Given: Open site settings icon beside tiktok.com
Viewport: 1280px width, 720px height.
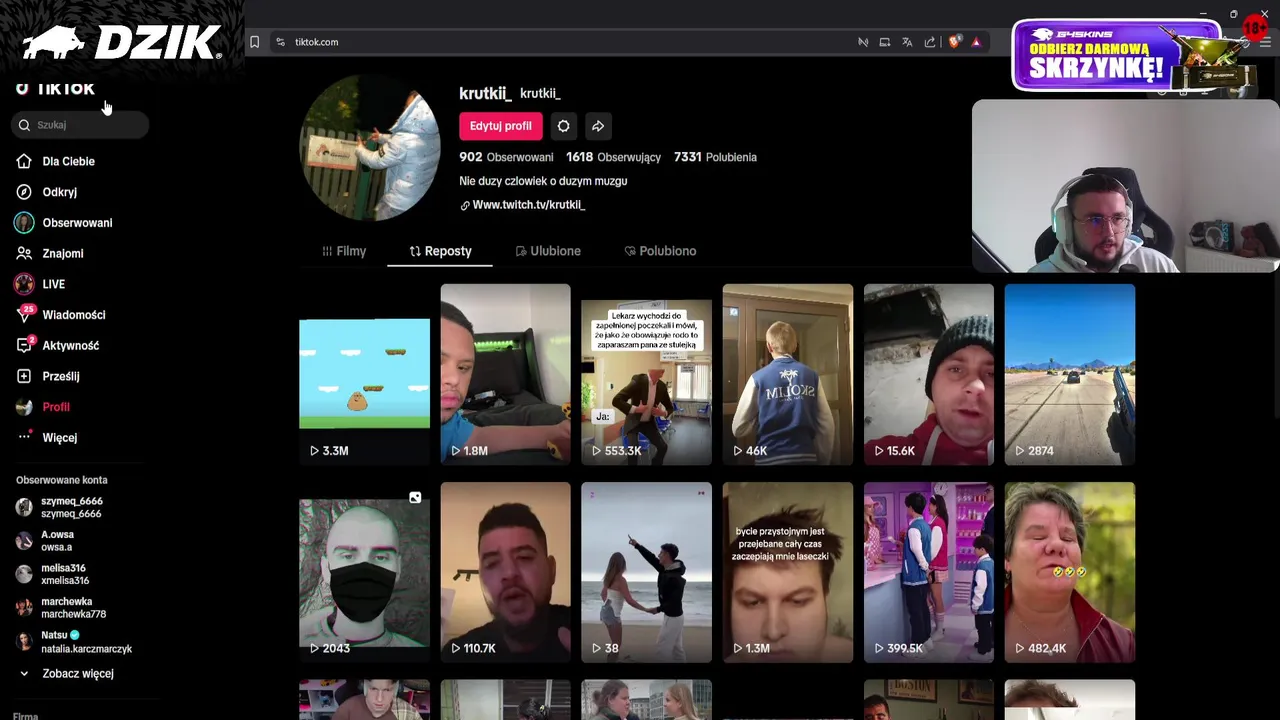Looking at the screenshot, I should point(280,42).
